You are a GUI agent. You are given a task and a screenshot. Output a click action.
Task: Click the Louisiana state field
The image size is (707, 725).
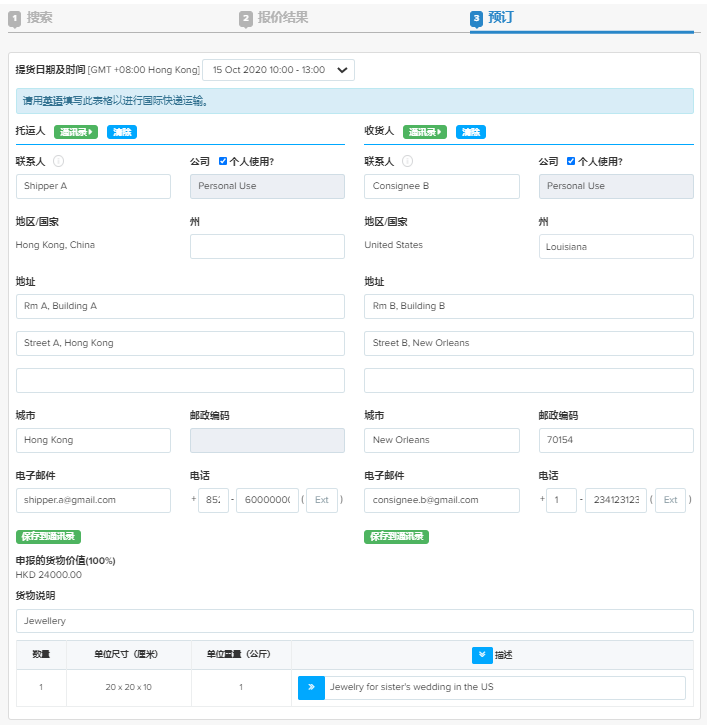[616, 246]
